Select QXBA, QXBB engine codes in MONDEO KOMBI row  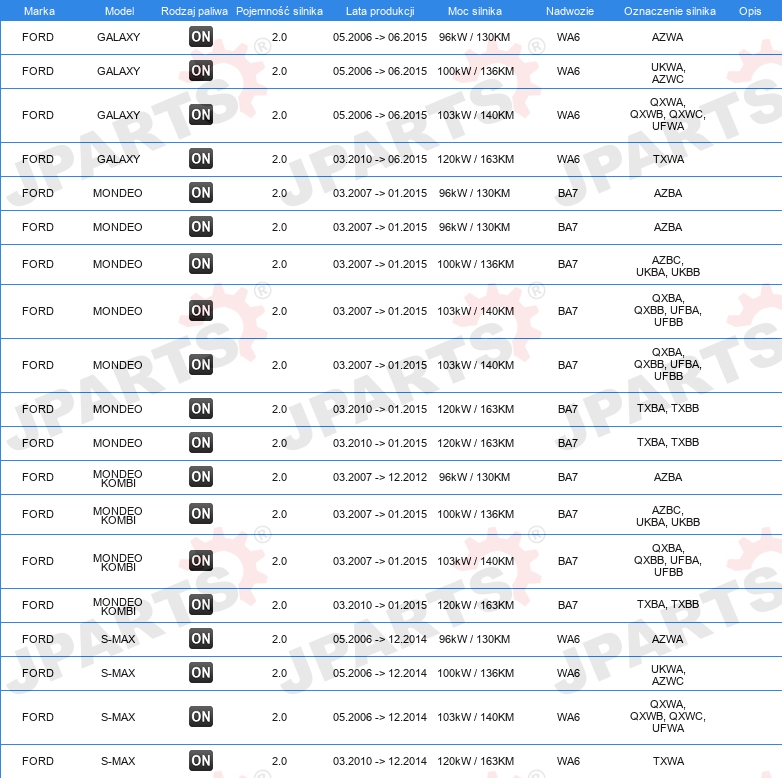pyautogui.click(x=668, y=560)
